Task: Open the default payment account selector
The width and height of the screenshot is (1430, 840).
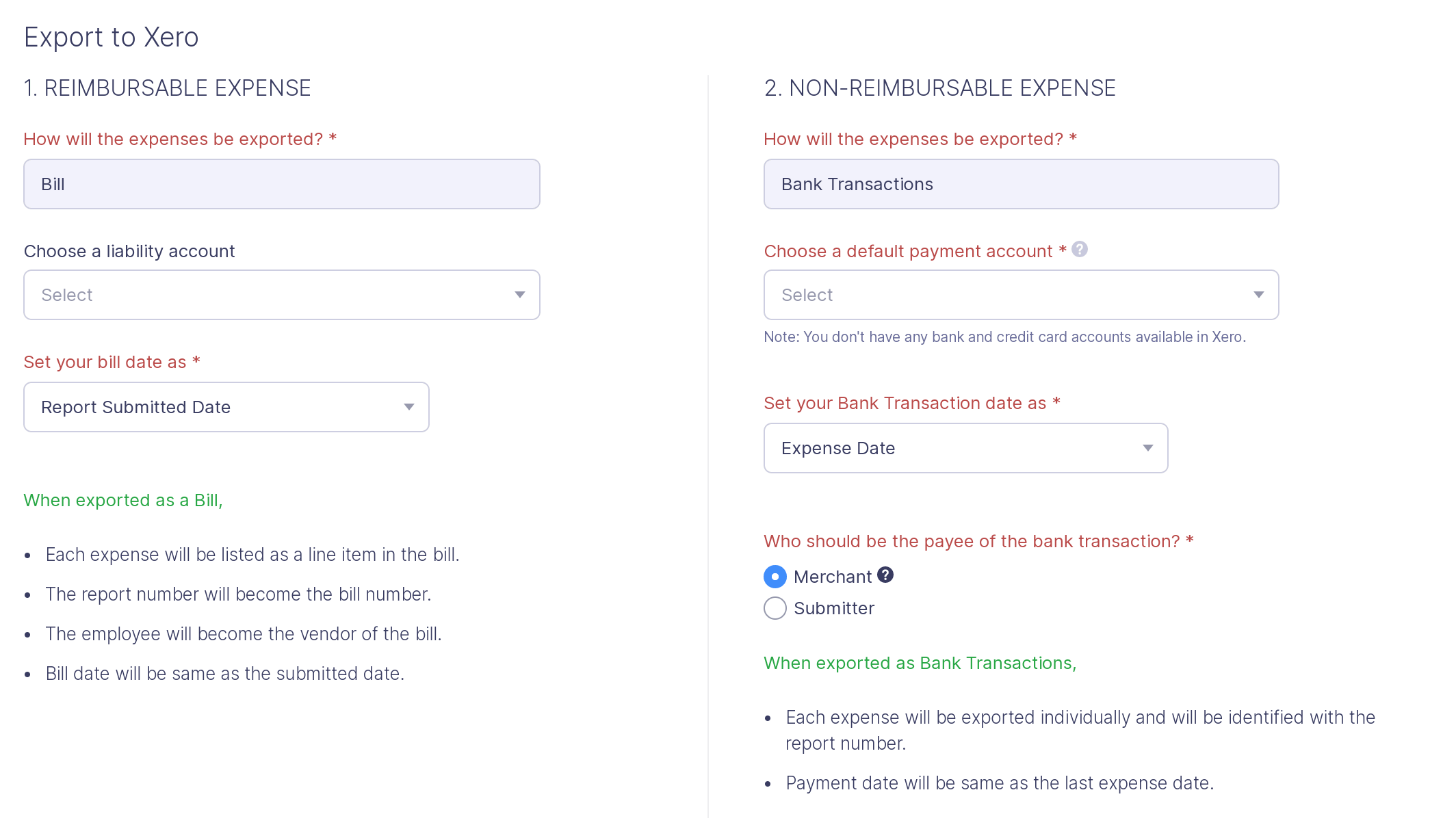Action: 1019,294
